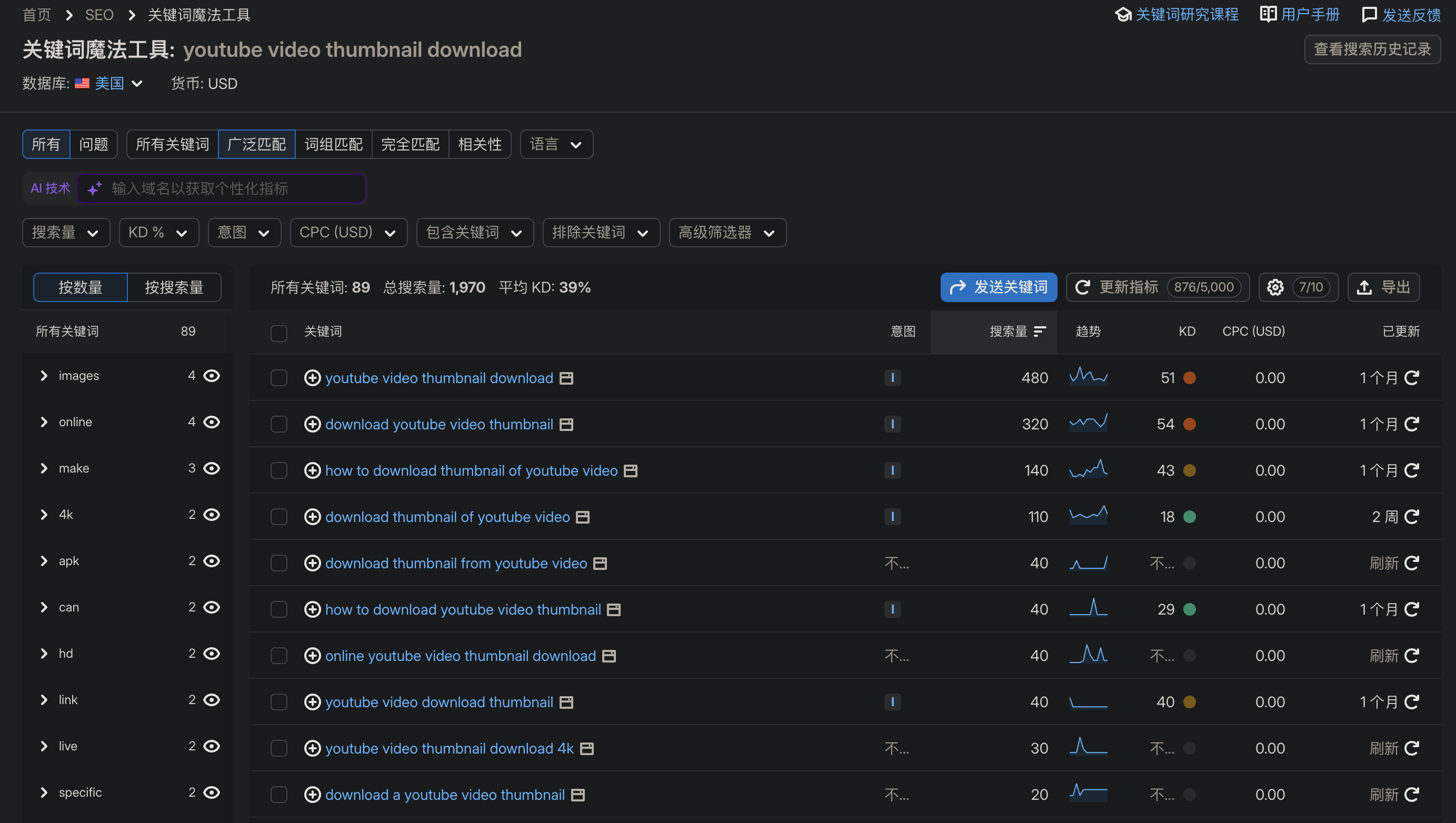
Task: Click the export upload icon
Action: point(1364,287)
